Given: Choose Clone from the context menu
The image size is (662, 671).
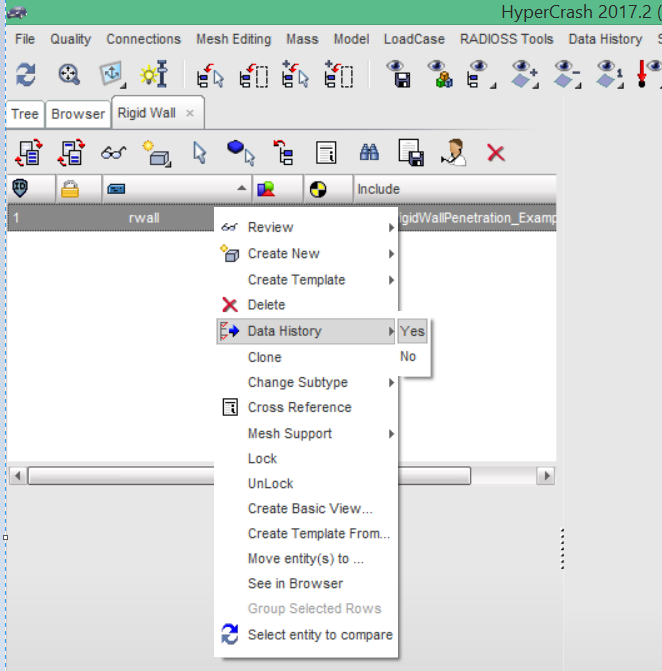Looking at the screenshot, I should (306, 357).
